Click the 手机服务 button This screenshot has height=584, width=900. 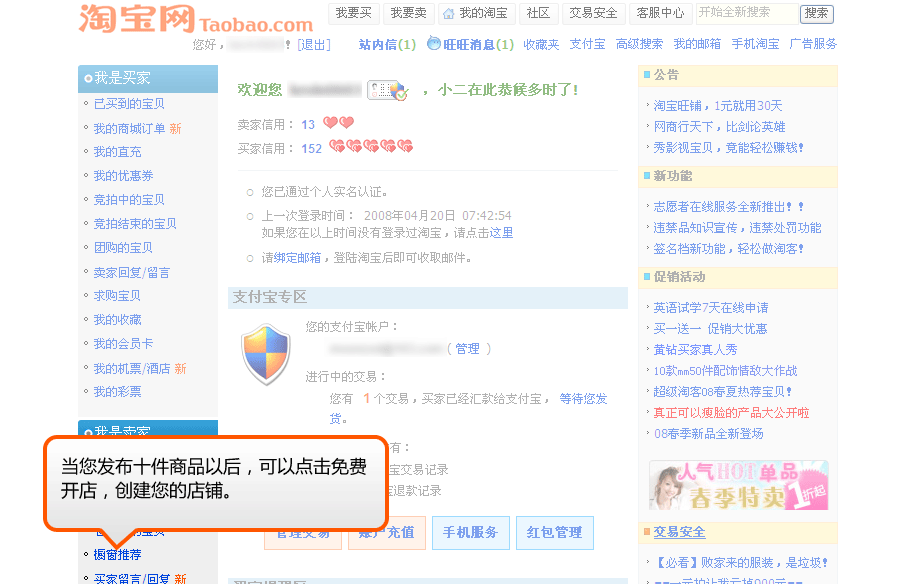coord(470,533)
